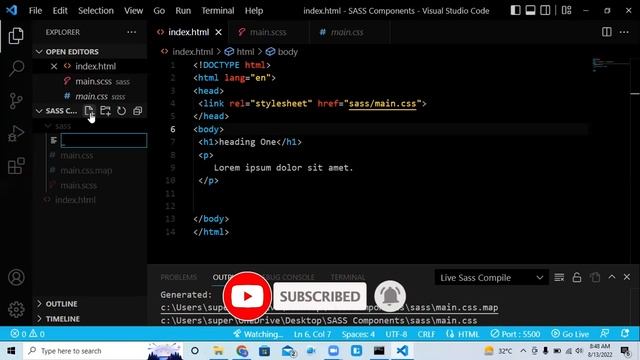Screen dimensions: 640x360
Task: Open Source Control view
Action: [x=16, y=101]
